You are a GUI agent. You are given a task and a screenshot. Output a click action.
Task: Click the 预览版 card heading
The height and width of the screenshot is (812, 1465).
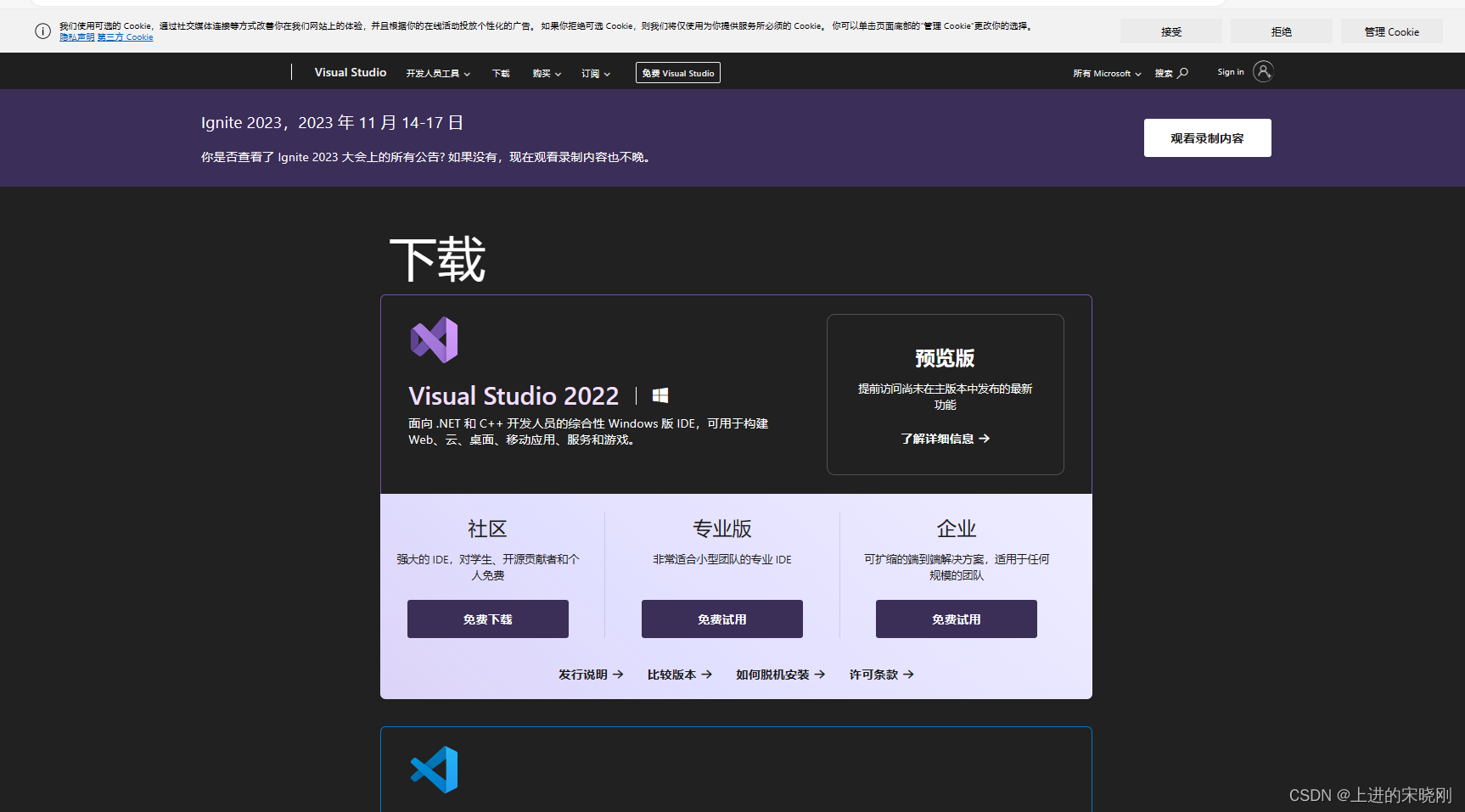[x=945, y=358]
